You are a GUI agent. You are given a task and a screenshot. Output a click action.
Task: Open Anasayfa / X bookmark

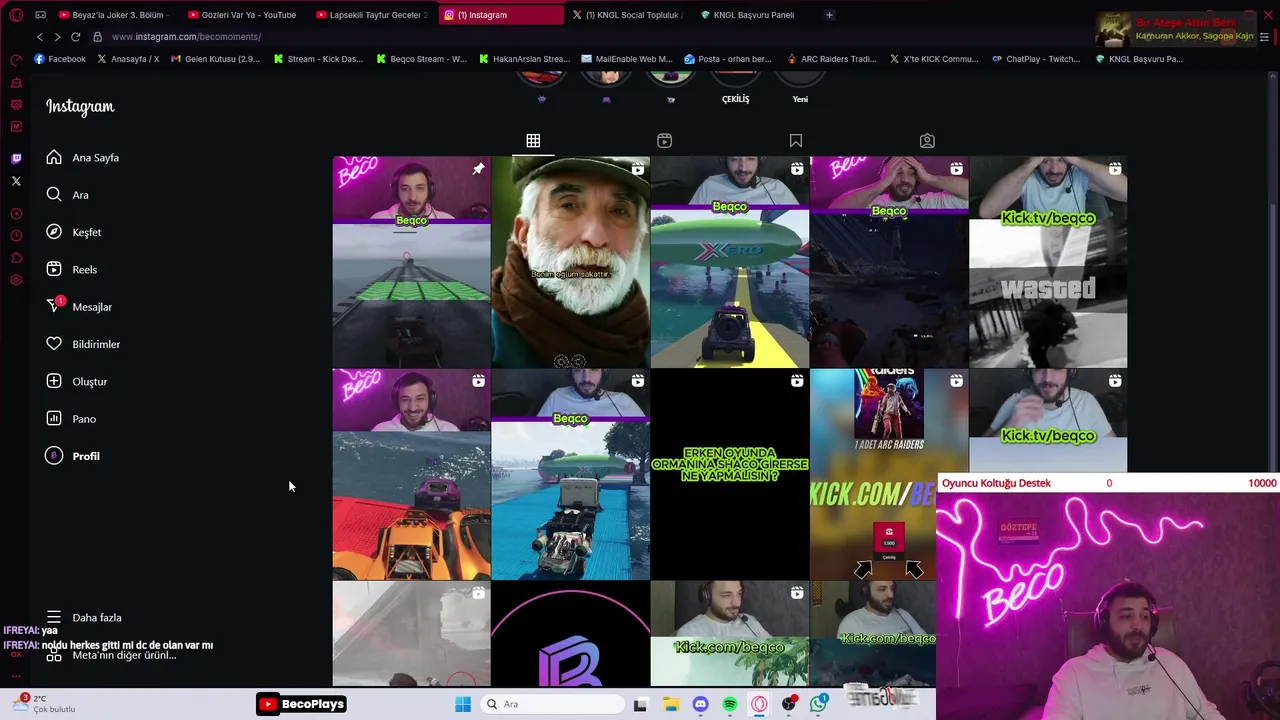(128, 59)
